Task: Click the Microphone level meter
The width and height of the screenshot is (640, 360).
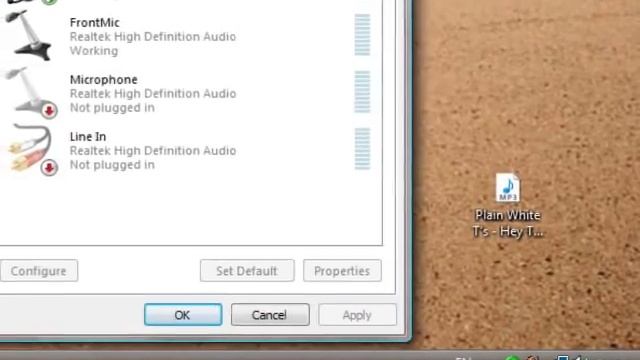Action: [x=362, y=92]
